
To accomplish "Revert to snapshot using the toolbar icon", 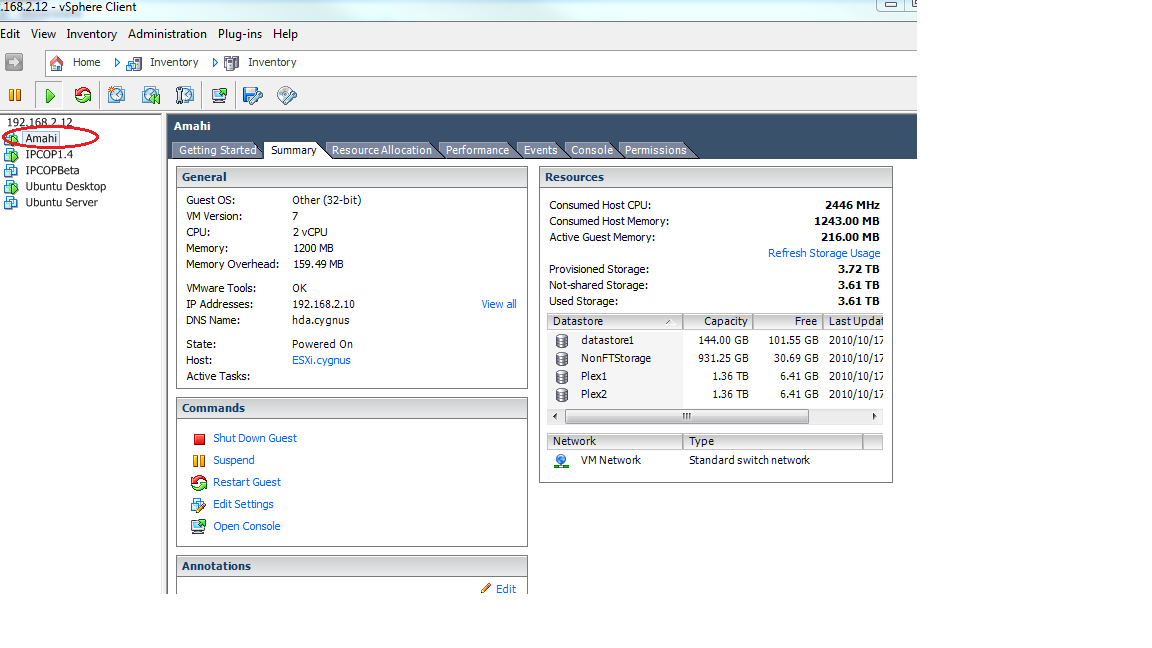I will point(151,95).
